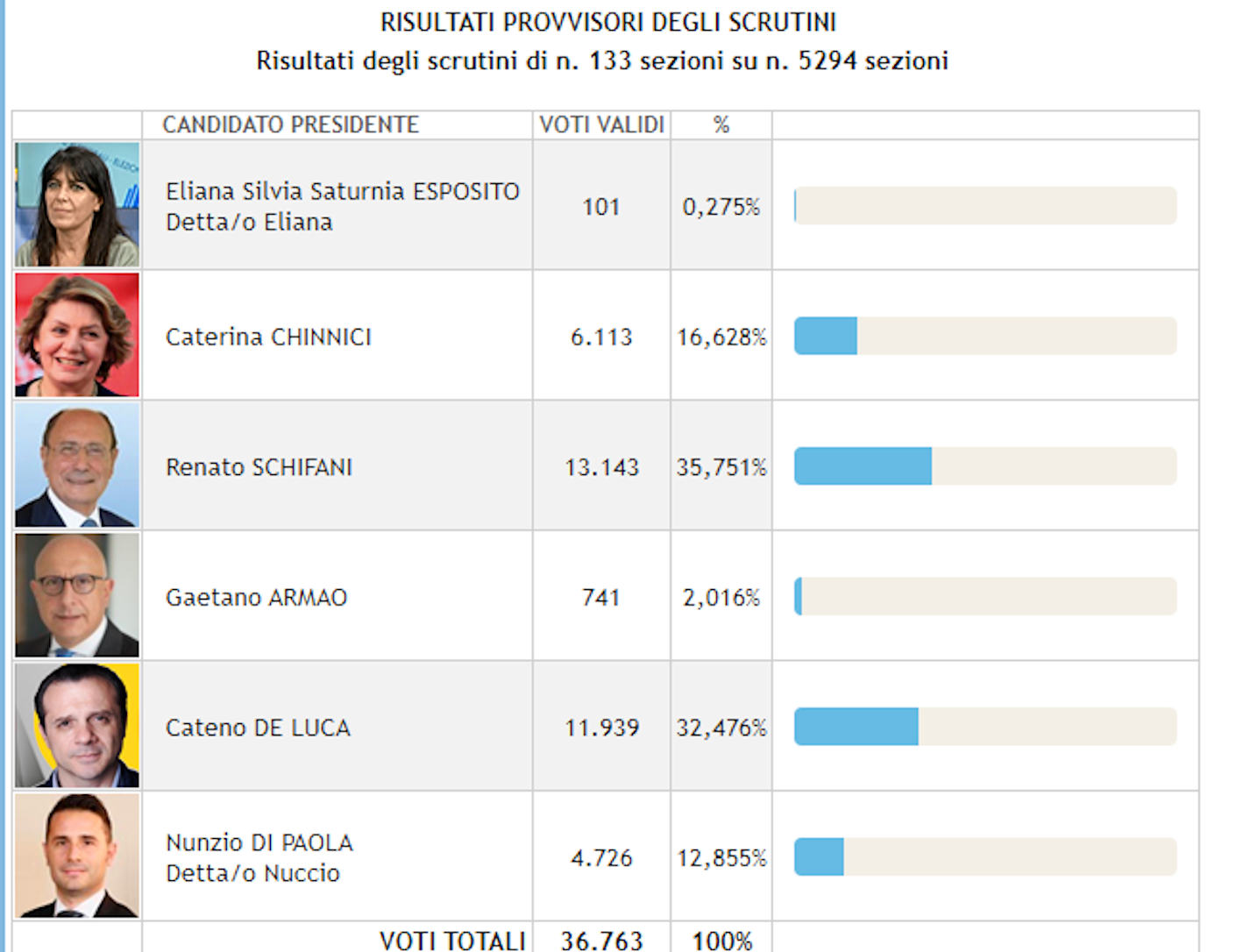Click Di Paola's 12,855% progress bar
This screenshot has width=1236, height=952.
(985, 856)
